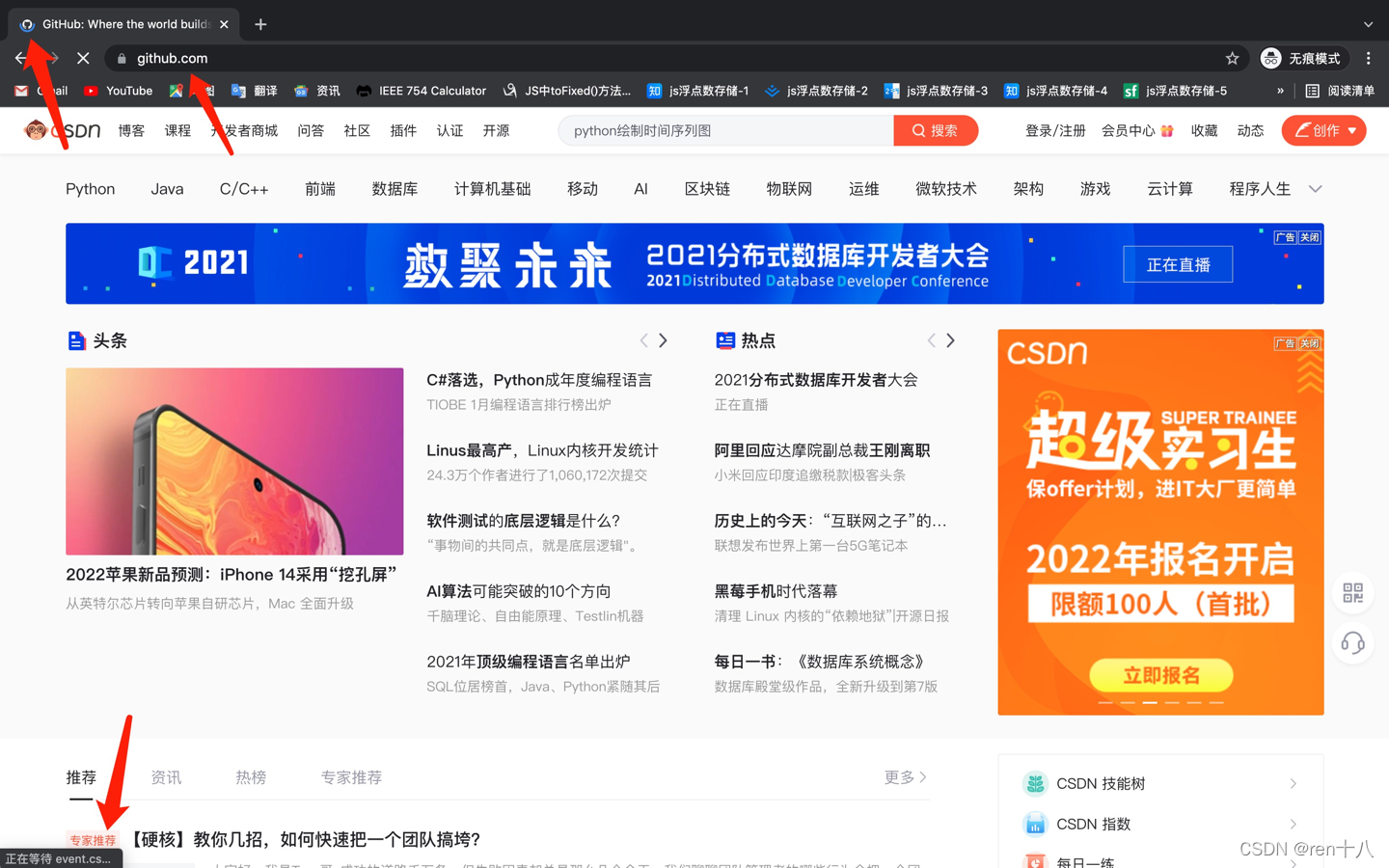The width and height of the screenshot is (1389, 868).
Task: Go to next 热点 page
Action: pos(950,340)
